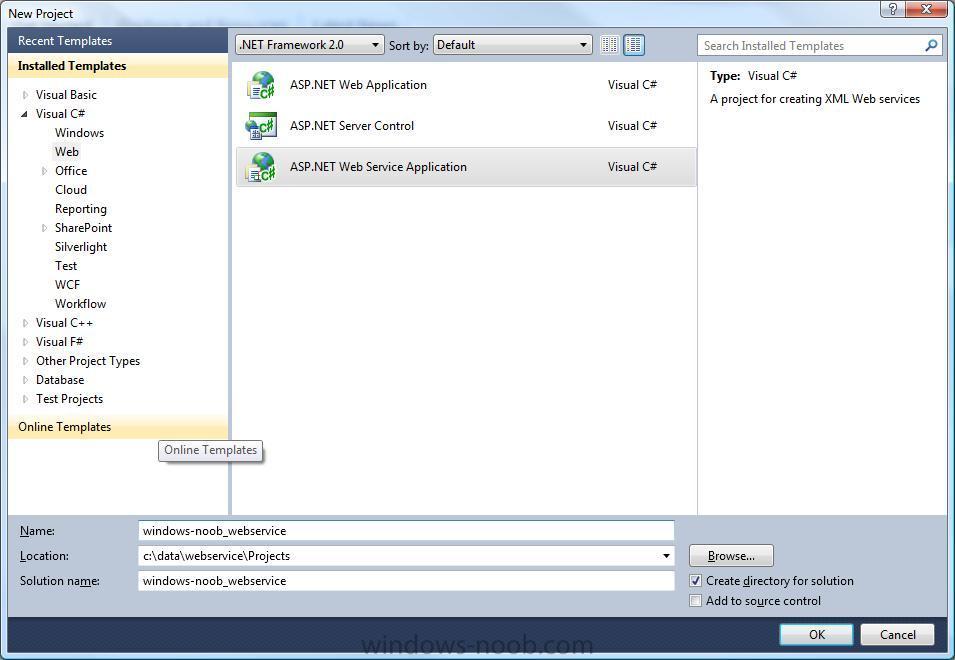Select the Web category
The image size is (955, 660).
66,152
